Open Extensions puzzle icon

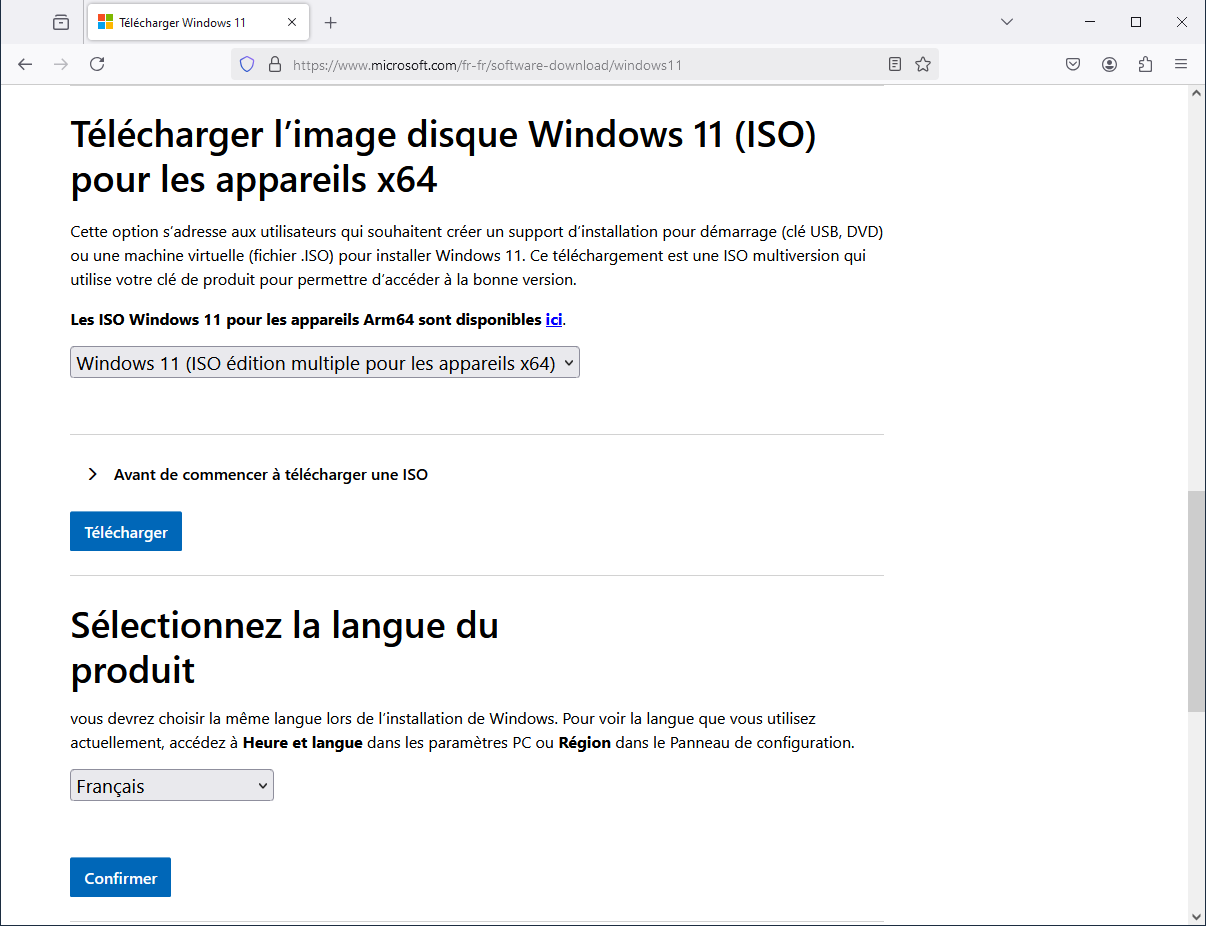coord(1145,64)
